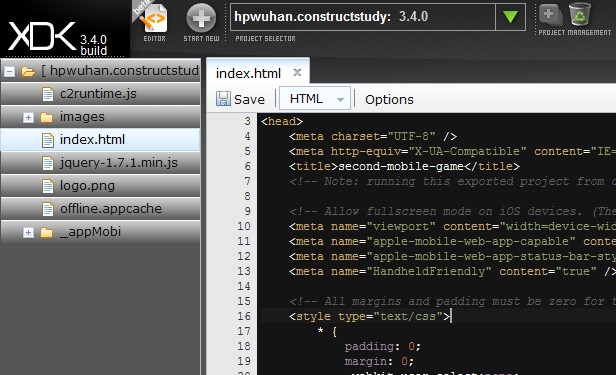Viewport: 616px width, 375px height.
Task: Click line number 16 in the gutter
Action: 244,316
